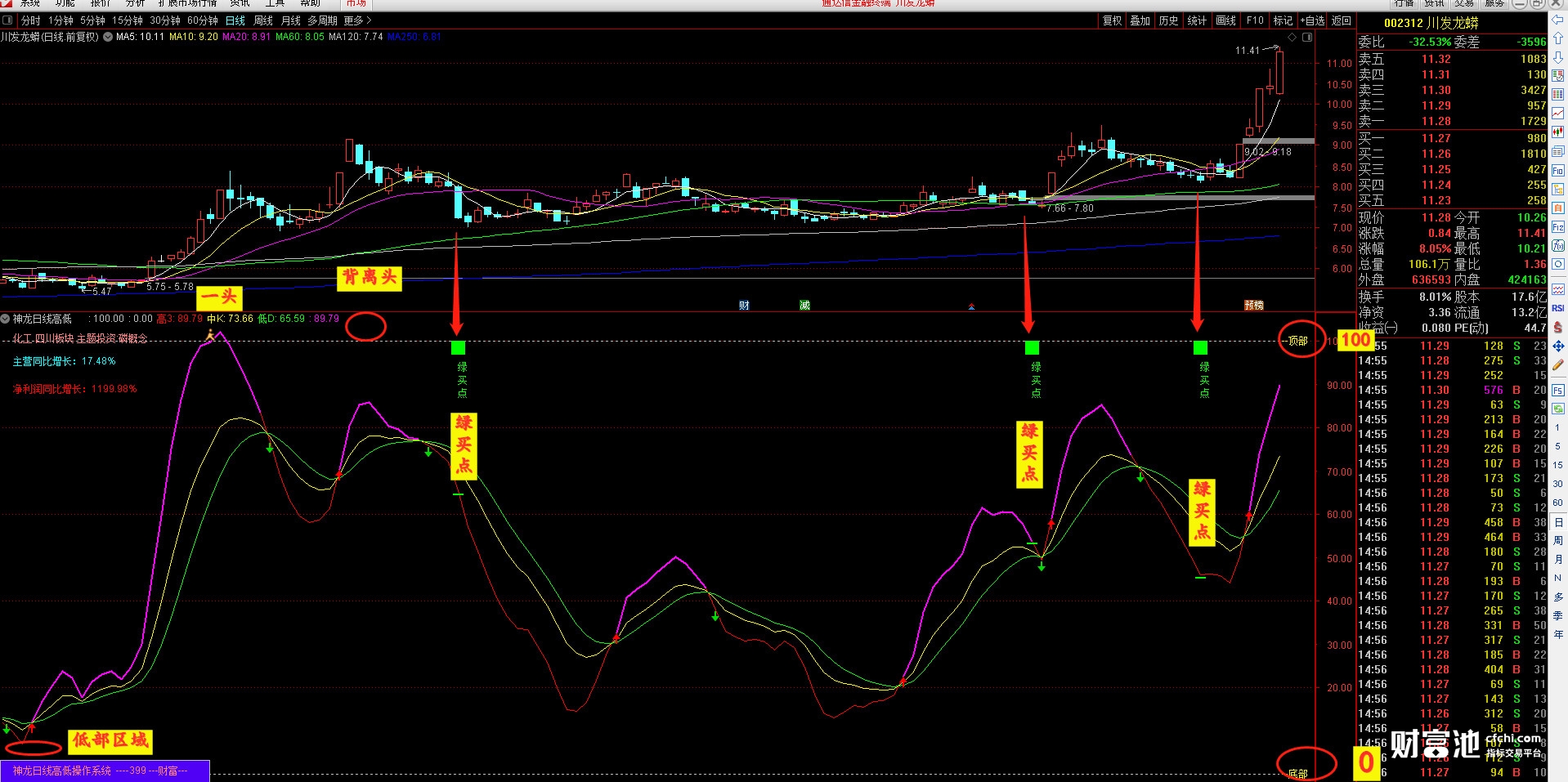
Task: Click the F10 button in chart toolbar
Action: [1255, 20]
